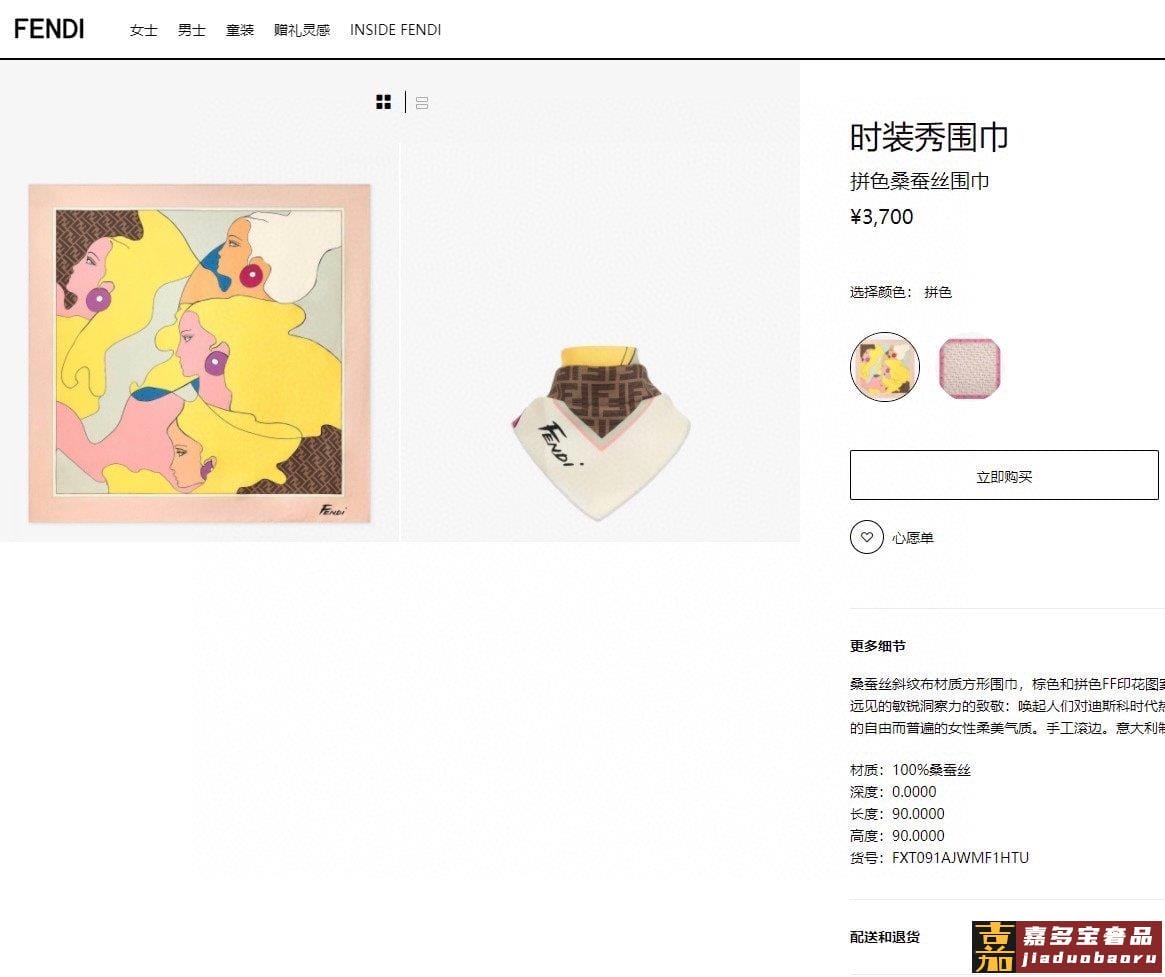Viewport: 1165px width, 977px height.
Task: Open the flat scarf product image
Action: tap(199, 353)
